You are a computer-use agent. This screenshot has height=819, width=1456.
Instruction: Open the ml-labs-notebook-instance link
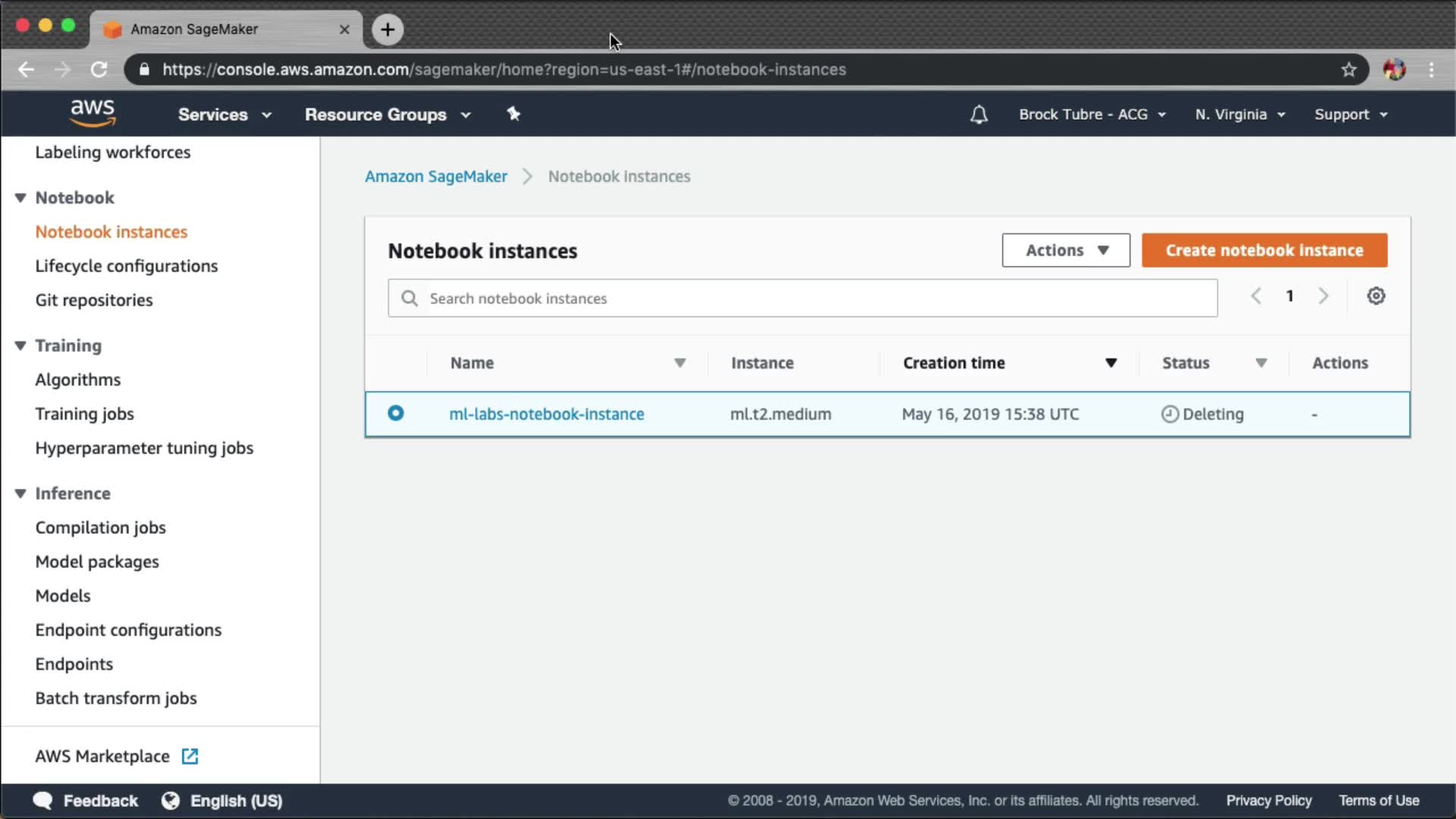[x=546, y=414]
